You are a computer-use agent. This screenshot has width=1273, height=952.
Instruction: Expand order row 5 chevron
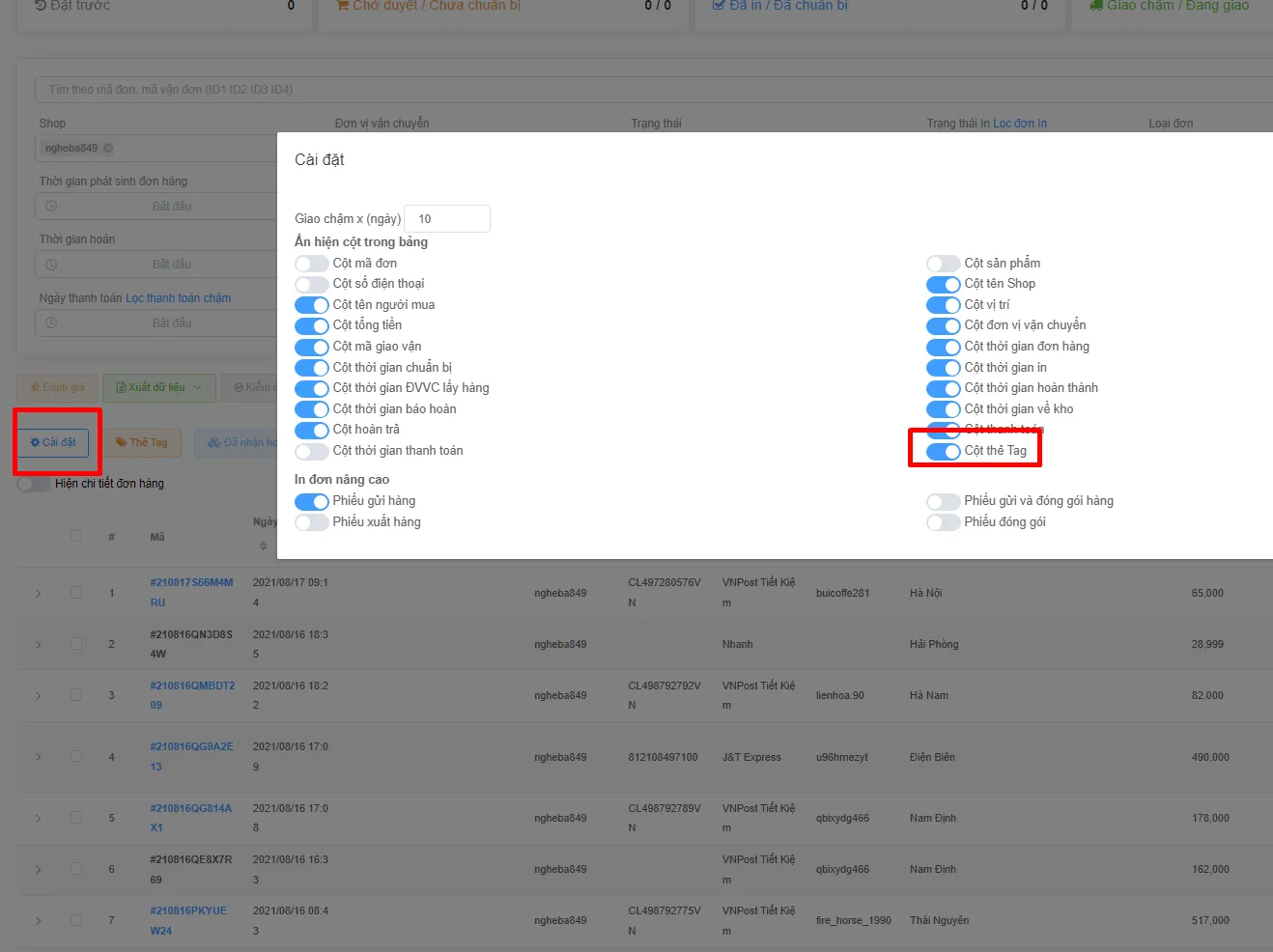tap(39, 818)
